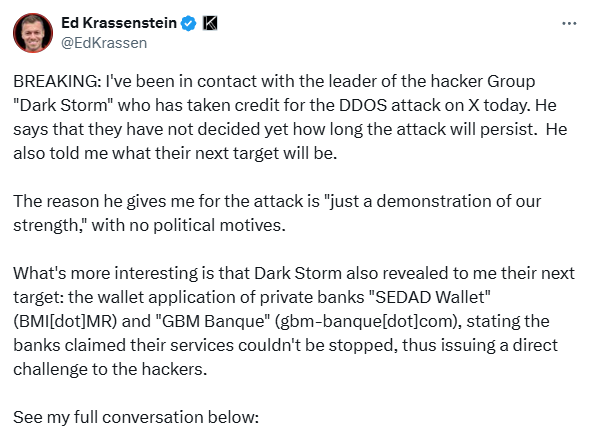
Task: Click the black K affiliation badge
Action: pyautogui.click(x=210, y=23)
